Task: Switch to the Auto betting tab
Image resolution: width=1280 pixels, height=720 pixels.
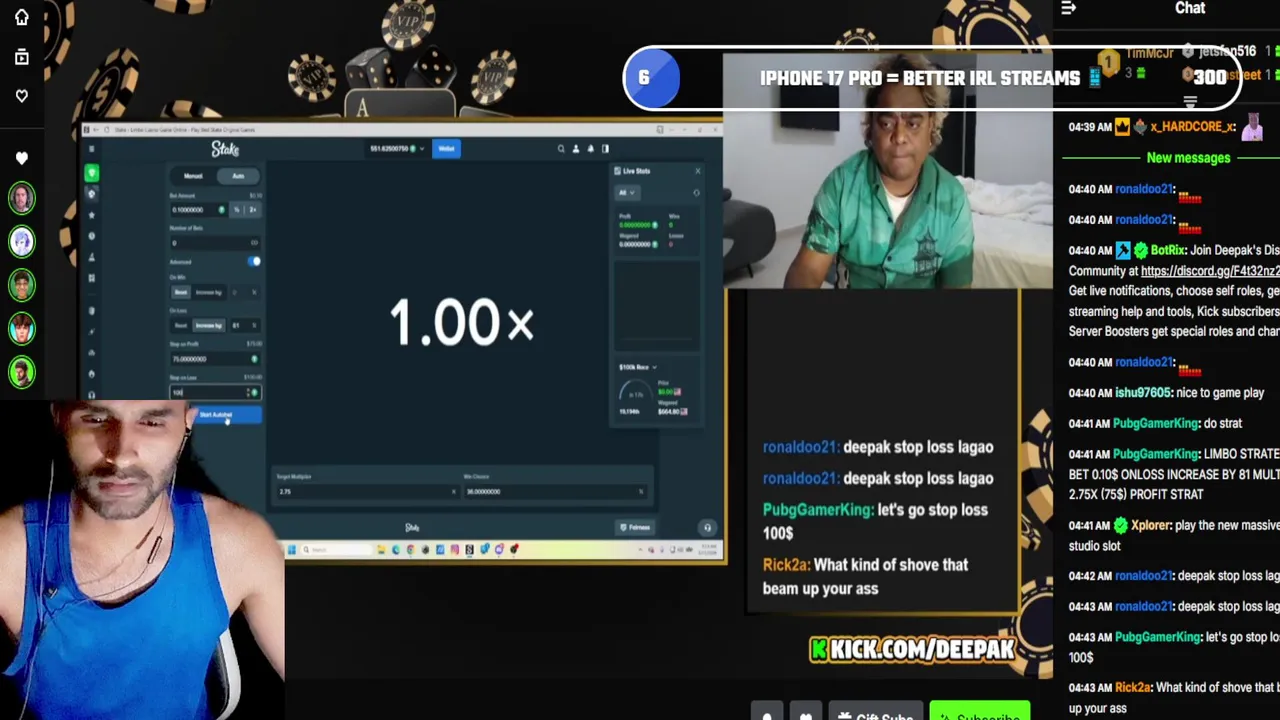Action: coord(238,176)
